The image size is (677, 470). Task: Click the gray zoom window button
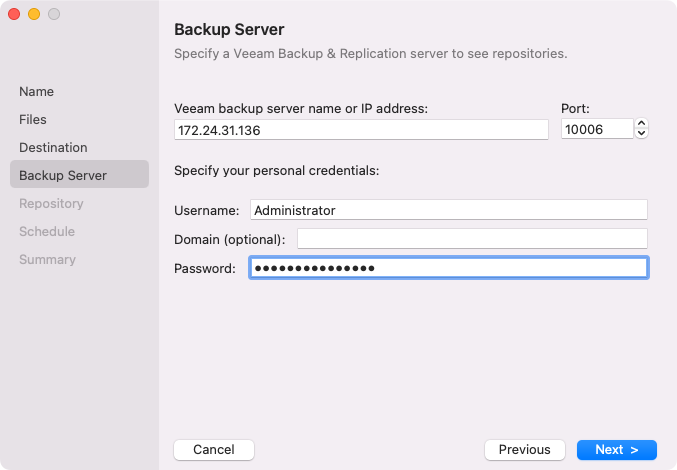click(54, 14)
